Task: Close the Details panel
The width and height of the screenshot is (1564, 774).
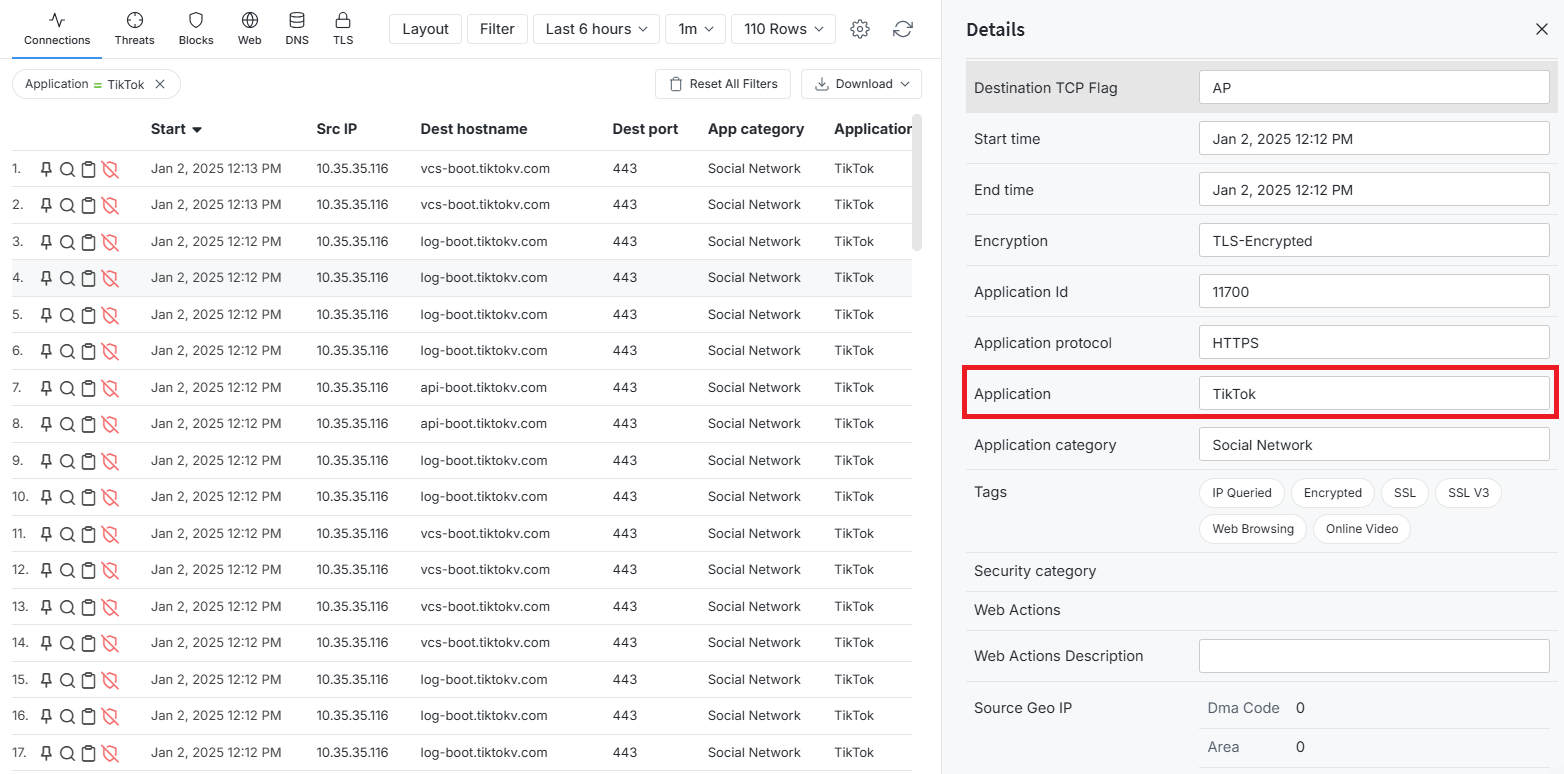Action: tap(1542, 30)
